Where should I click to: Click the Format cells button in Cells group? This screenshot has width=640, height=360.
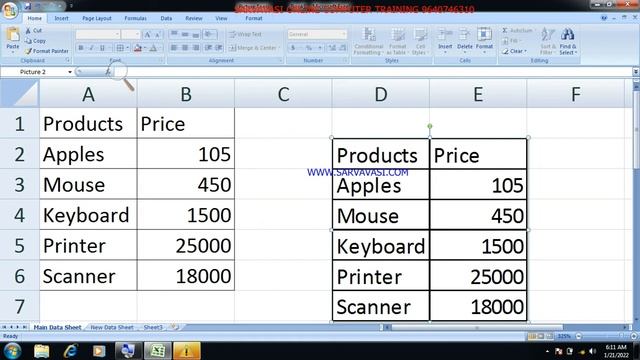pos(484,41)
